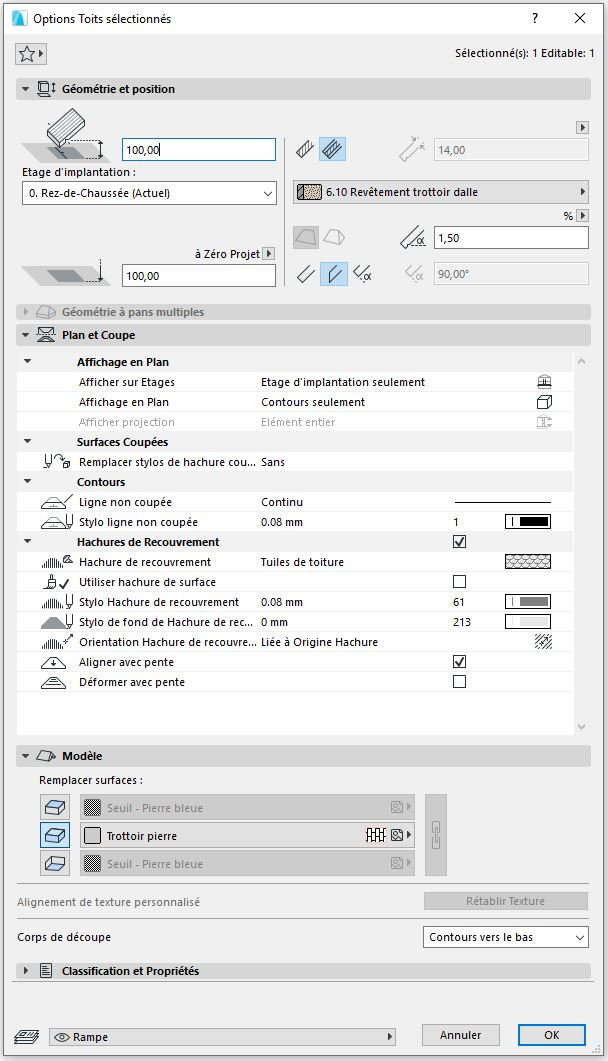This screenshot has height=1061, width=608.
Task: Click the Classification et Propriétés list icon
Action: click(46, 971)
